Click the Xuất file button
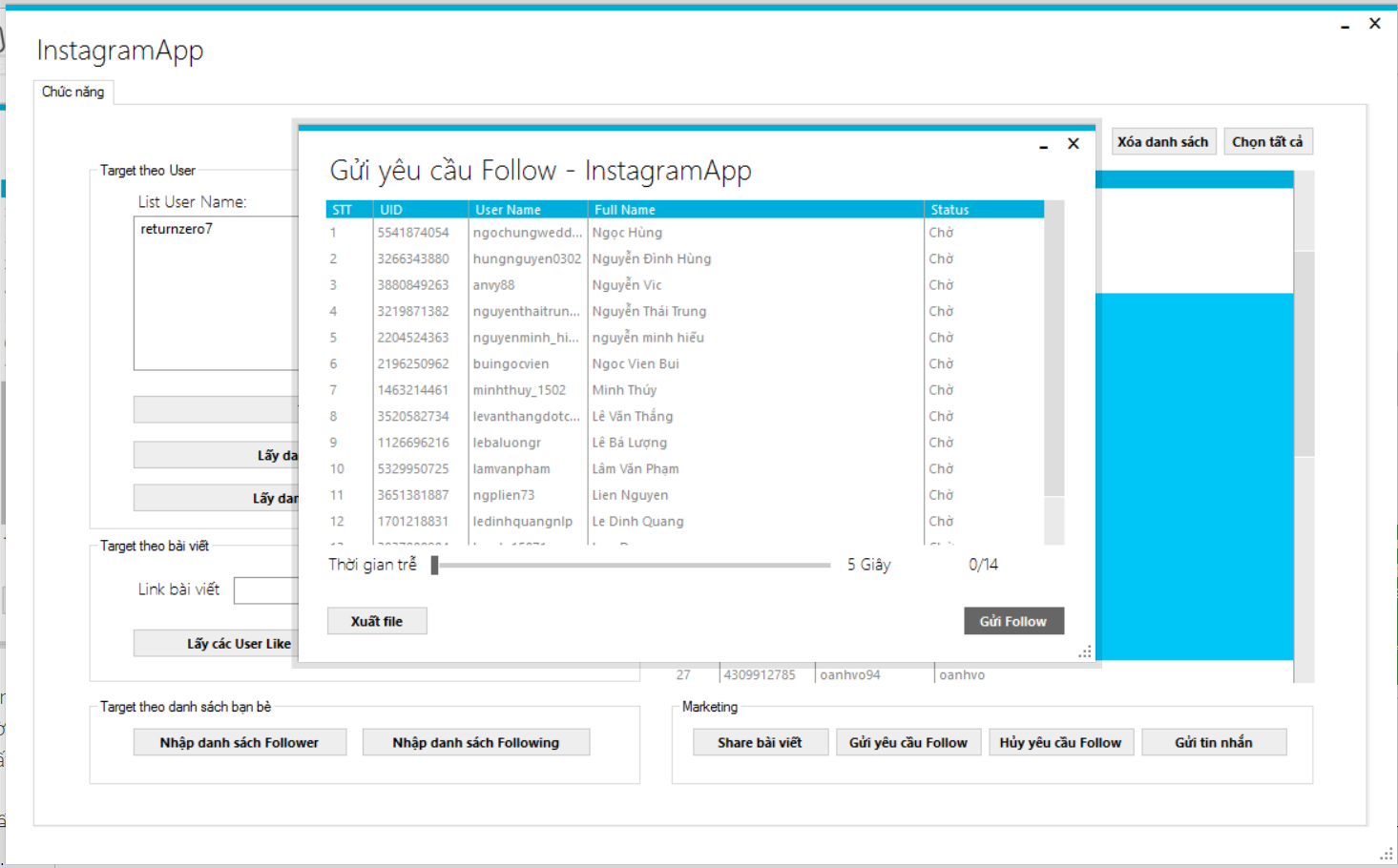The height and width of the screenshot is (868, 1398). pyautogui.click(x=377, y=621)
